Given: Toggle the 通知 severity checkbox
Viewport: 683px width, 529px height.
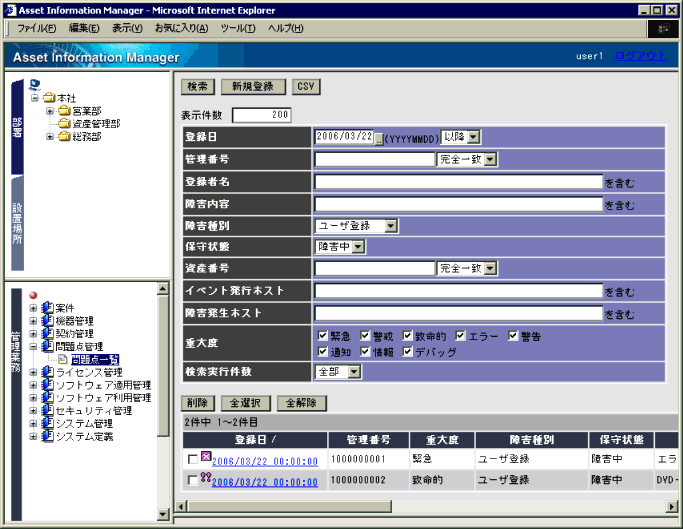Looking at the screenshot, I should (322, 351).
